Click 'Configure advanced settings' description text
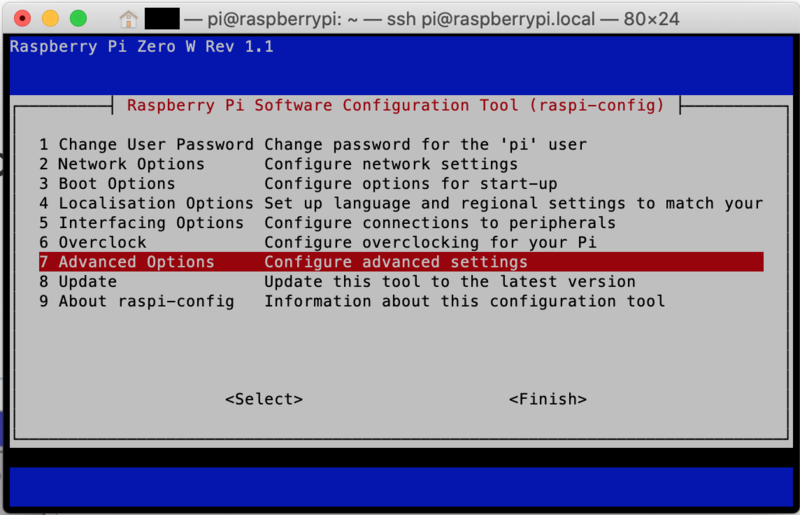 pyautogui.click(x=396, y=262)
